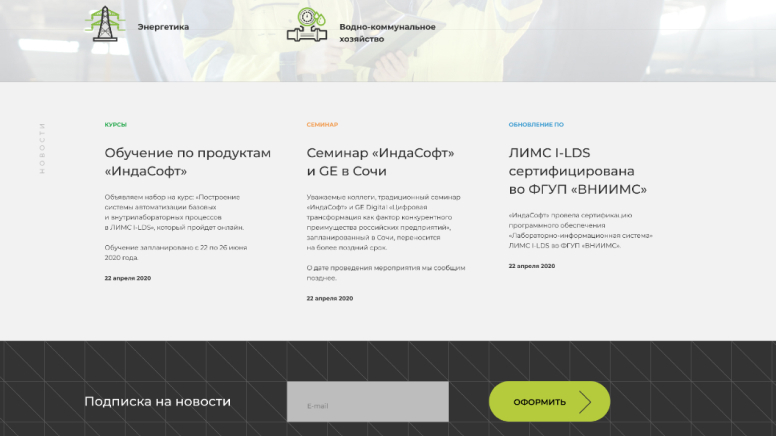
Task: Click paragraph starting Уважаемые коллеги, традиционный семинар
Action: [384, 222]
